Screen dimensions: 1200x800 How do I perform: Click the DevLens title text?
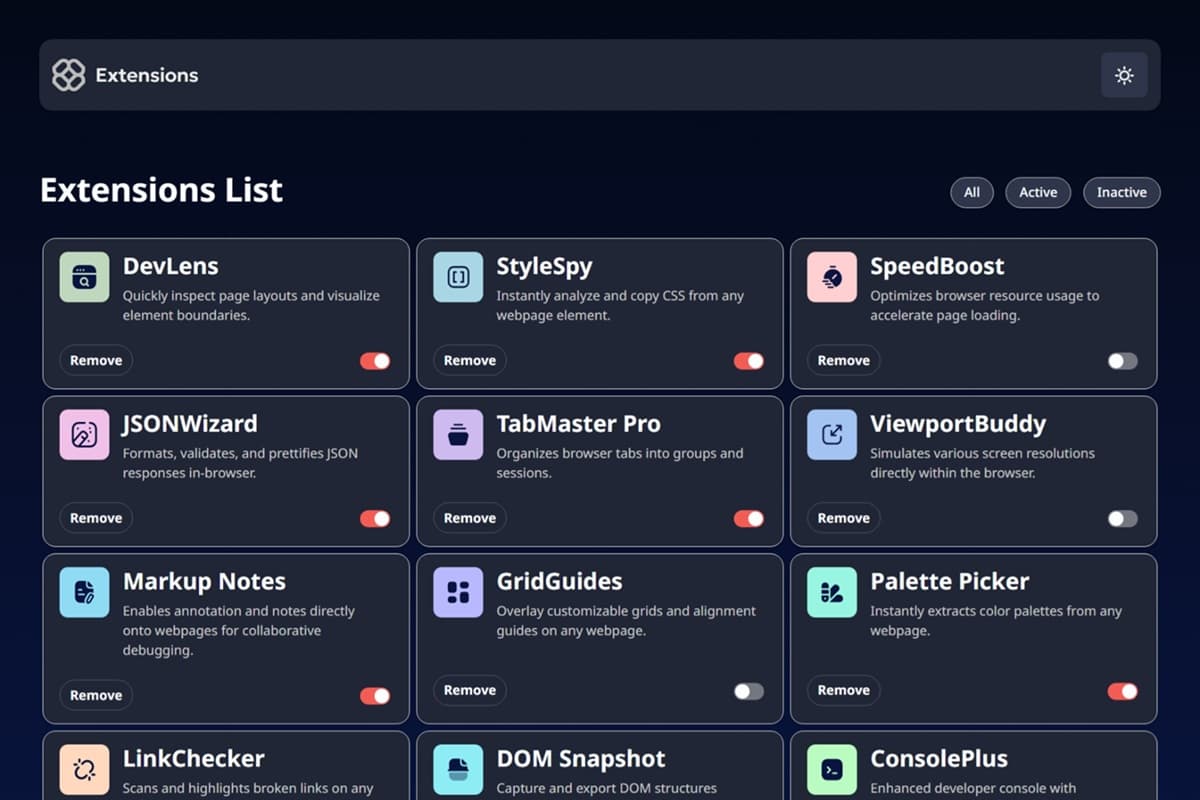click(x=171, y=266)
